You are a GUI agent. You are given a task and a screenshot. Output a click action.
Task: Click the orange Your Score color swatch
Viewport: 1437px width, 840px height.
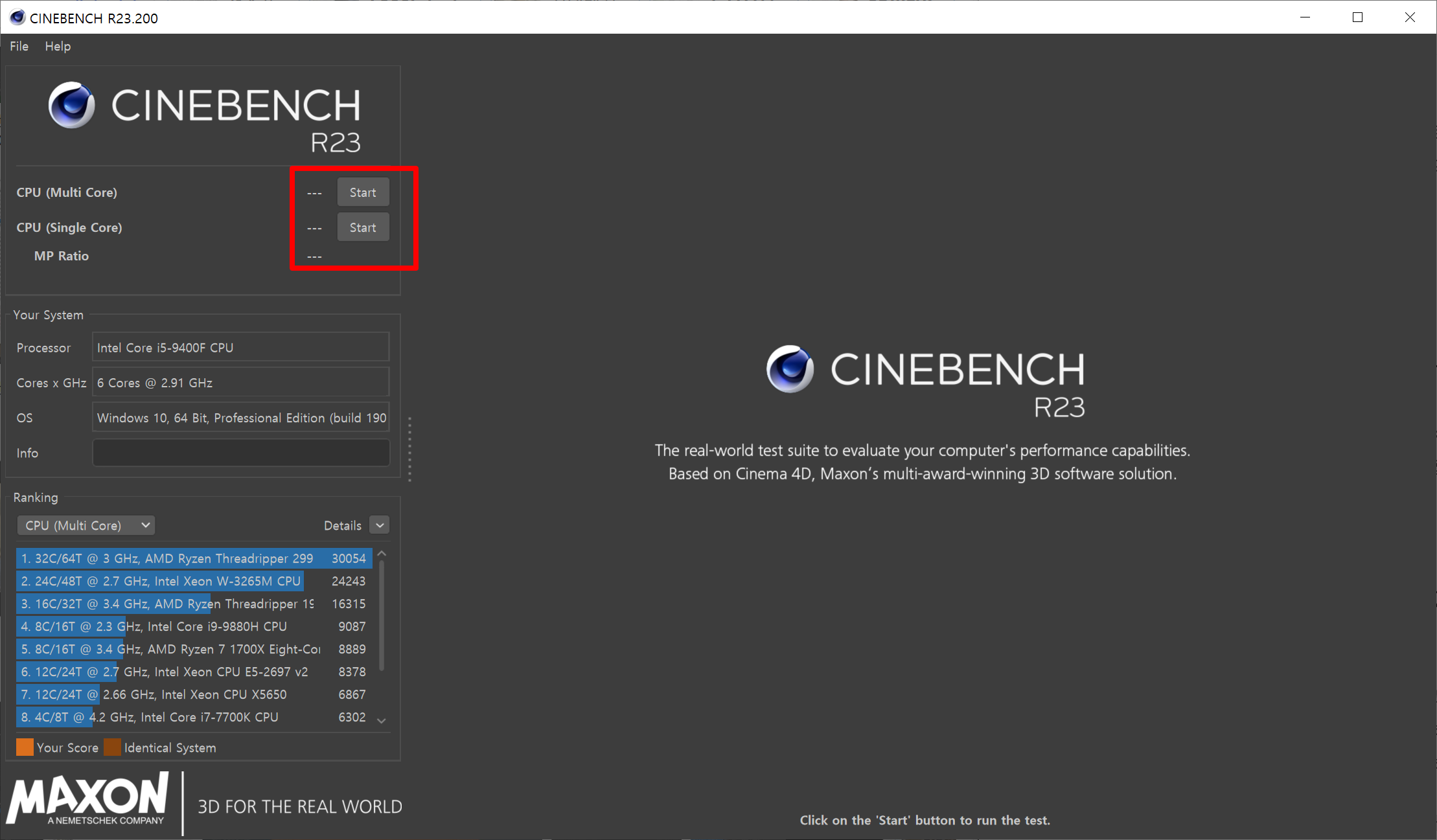[x=25, y=747]
